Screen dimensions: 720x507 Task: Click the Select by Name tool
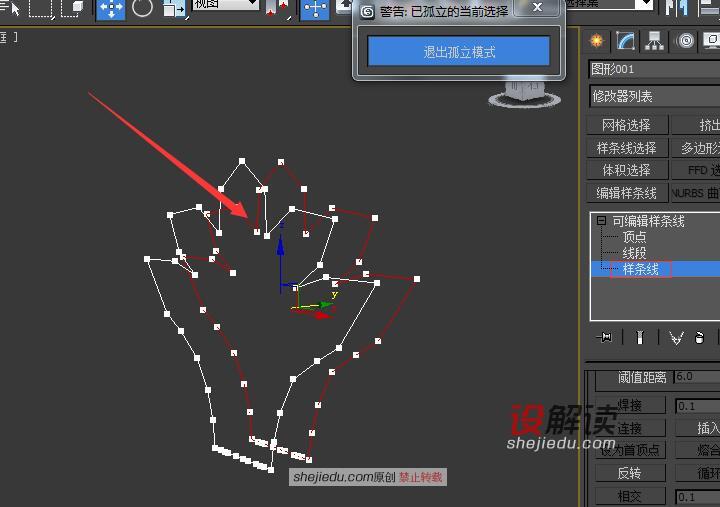[9, 7]
